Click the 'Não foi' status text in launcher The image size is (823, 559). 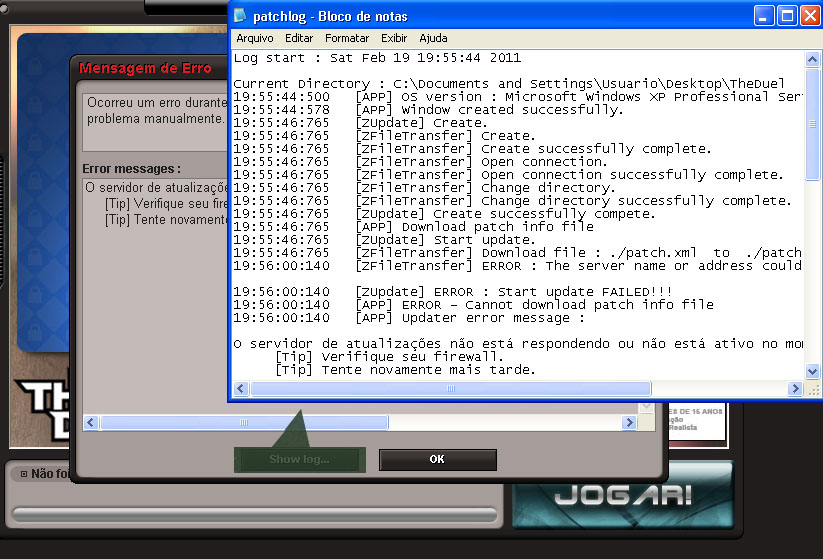[x=50, y=474]
